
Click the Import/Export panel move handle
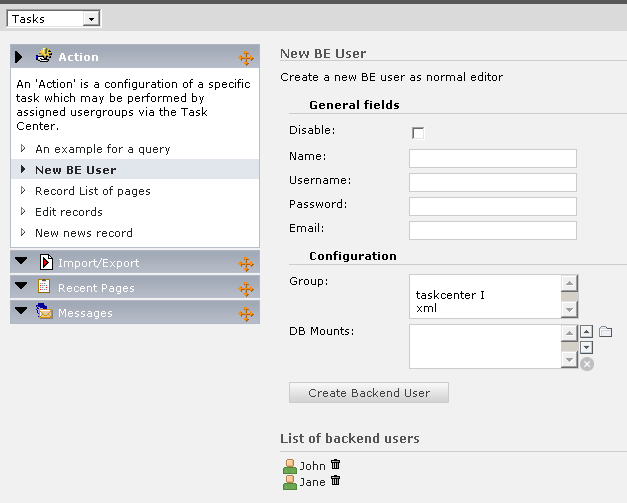(246, 264)
